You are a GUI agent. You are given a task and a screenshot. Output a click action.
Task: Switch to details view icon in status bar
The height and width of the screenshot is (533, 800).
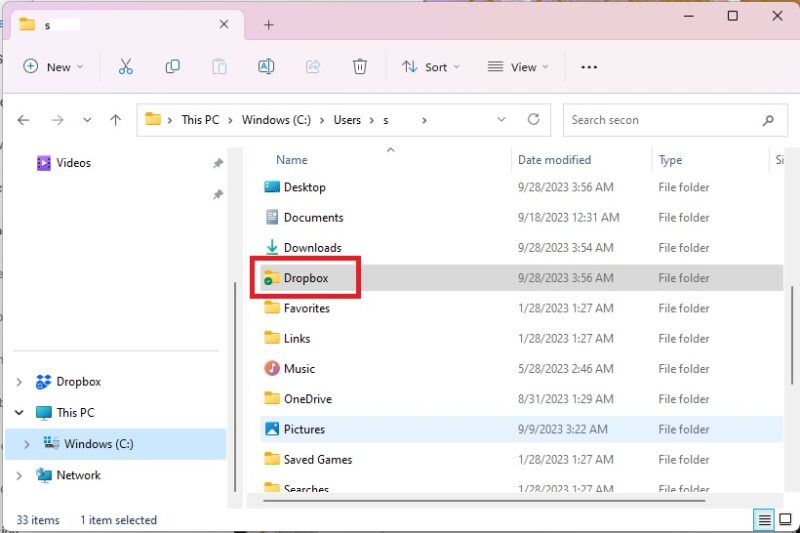click(x=764, y=520)
